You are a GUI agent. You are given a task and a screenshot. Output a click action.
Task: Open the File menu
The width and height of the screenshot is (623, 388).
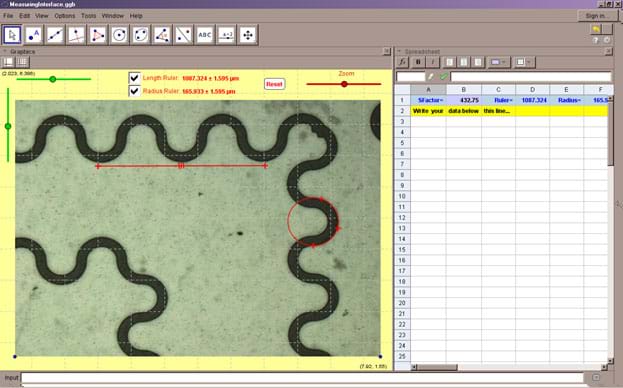8,16
